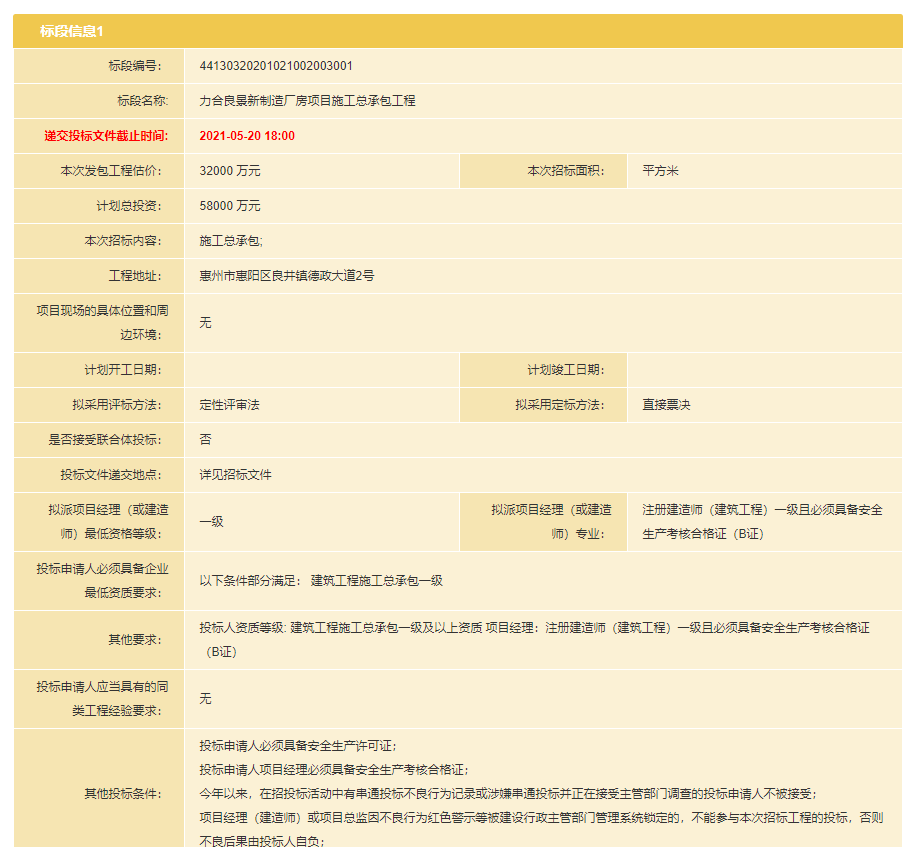Click the 直接票决 award method value
Screen dimensions: 906x847
click(666, 405)
